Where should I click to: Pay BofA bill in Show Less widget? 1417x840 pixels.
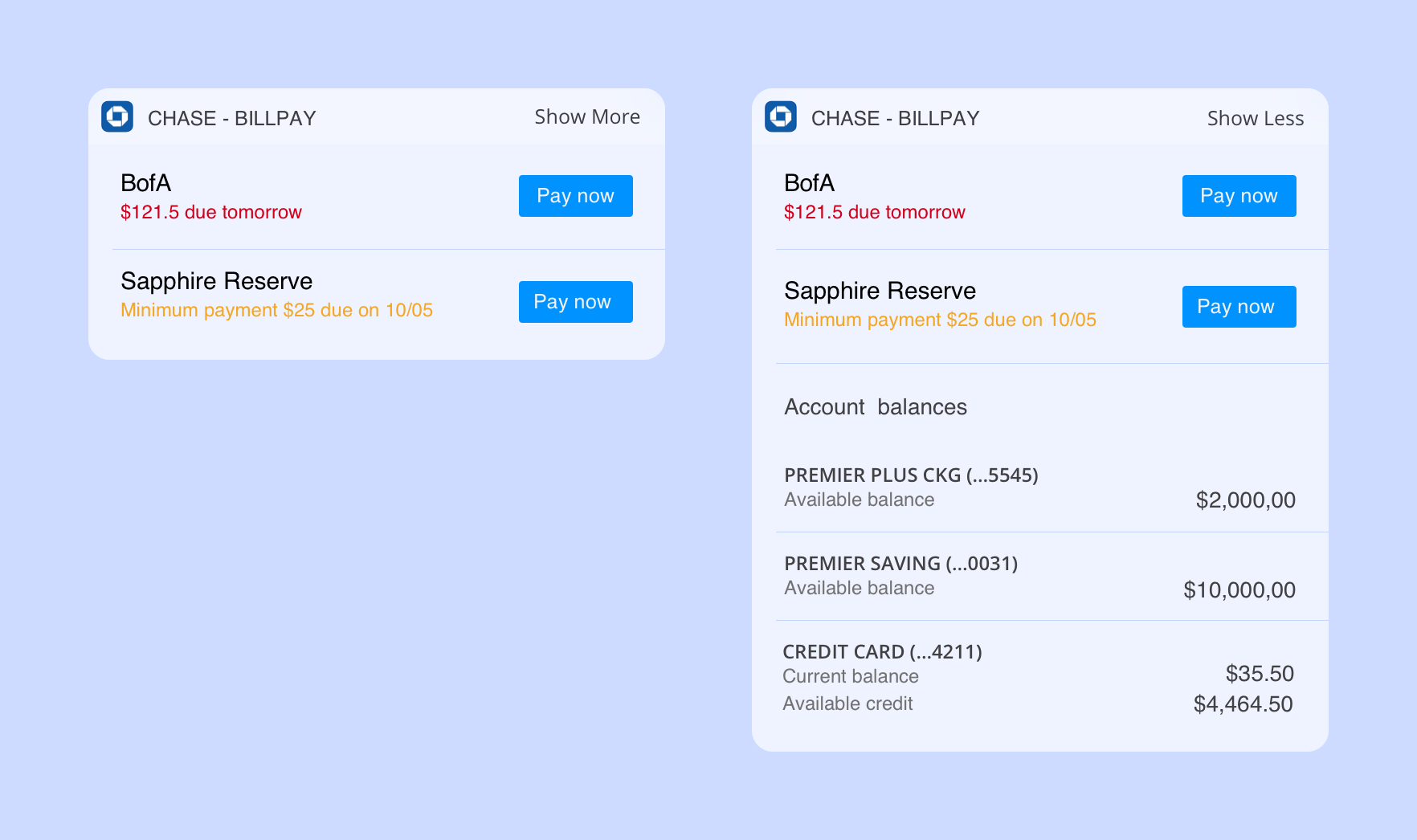coord(1239,196)
